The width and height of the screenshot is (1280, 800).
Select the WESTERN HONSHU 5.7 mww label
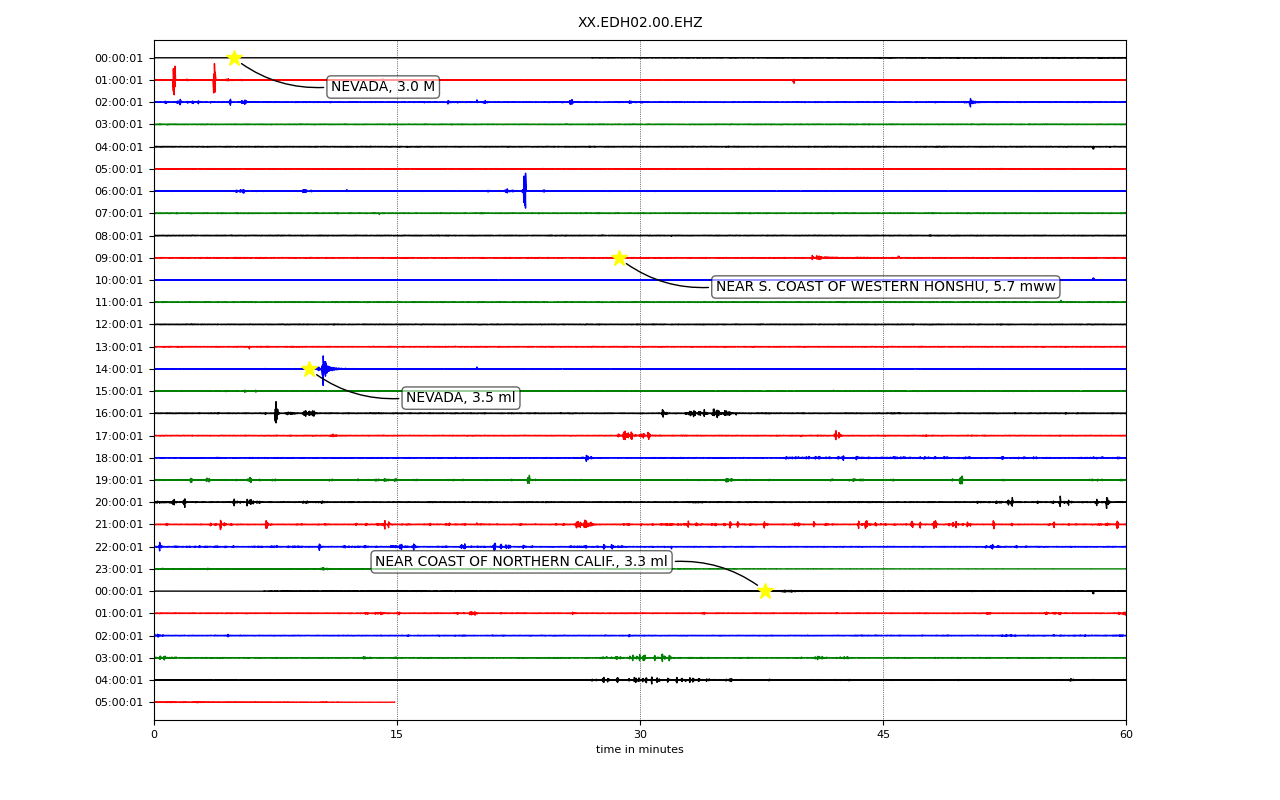(x=885, y=287)
